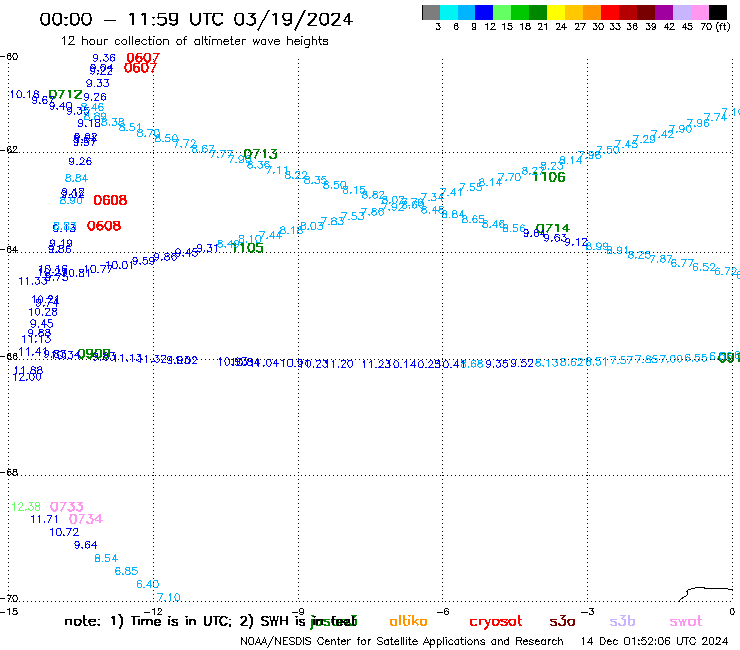Click the gray swatch in the color scale
This screenshot has height=650, width=740.
click(431, 13)
